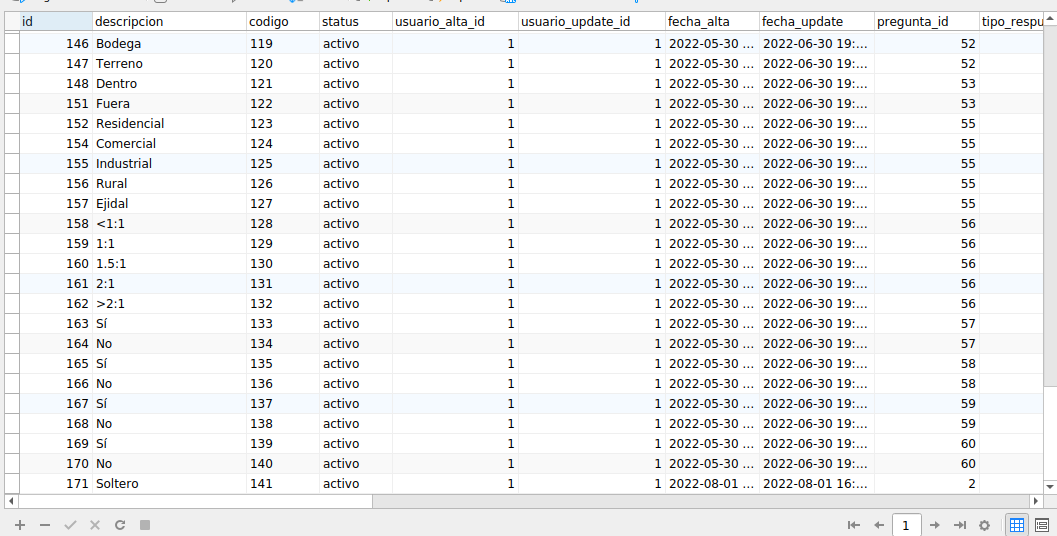
Task: Switch to grid view
Action: (x=1017, y=525)
